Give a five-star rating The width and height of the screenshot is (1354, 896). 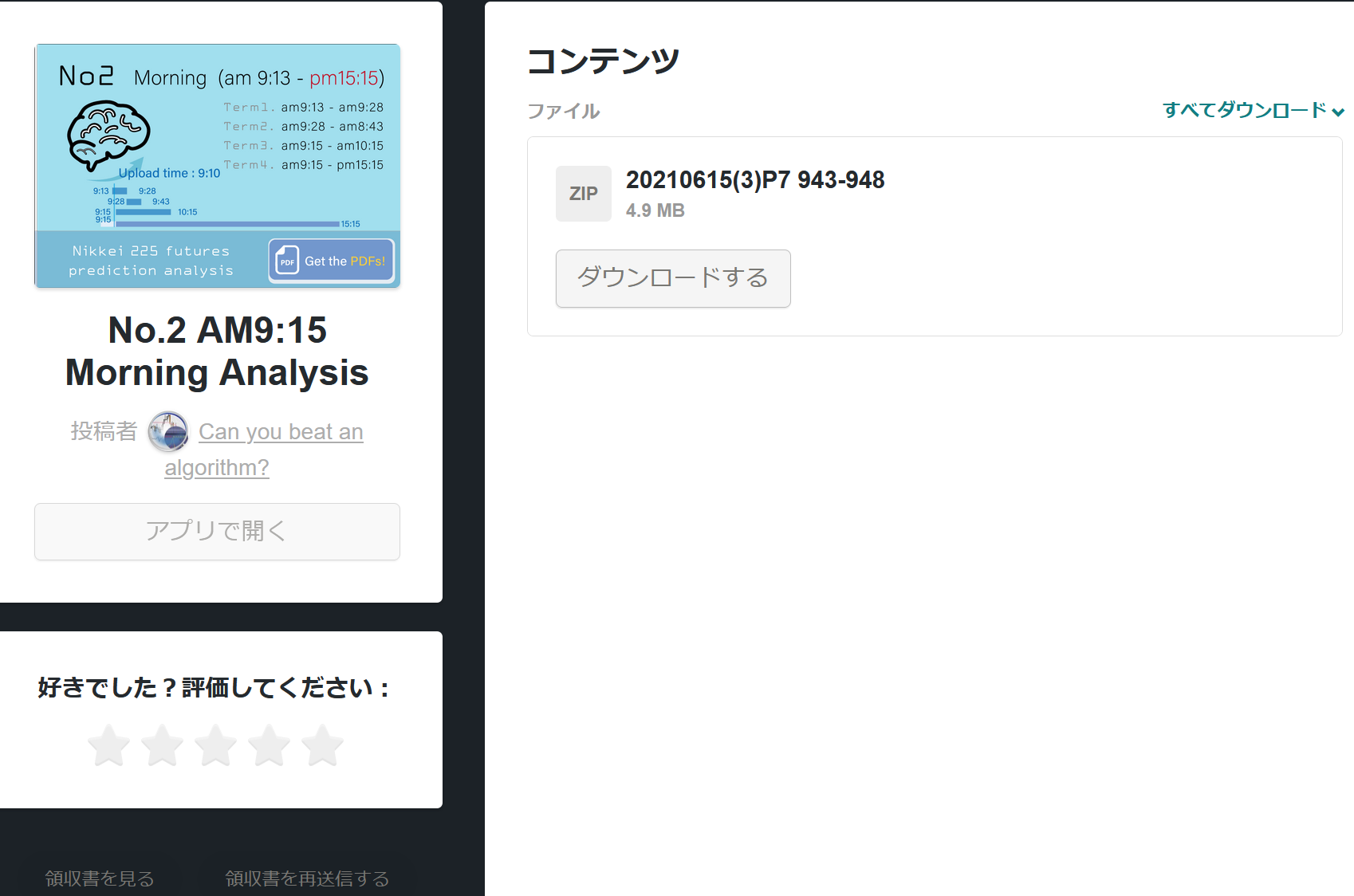click(323, 746)
